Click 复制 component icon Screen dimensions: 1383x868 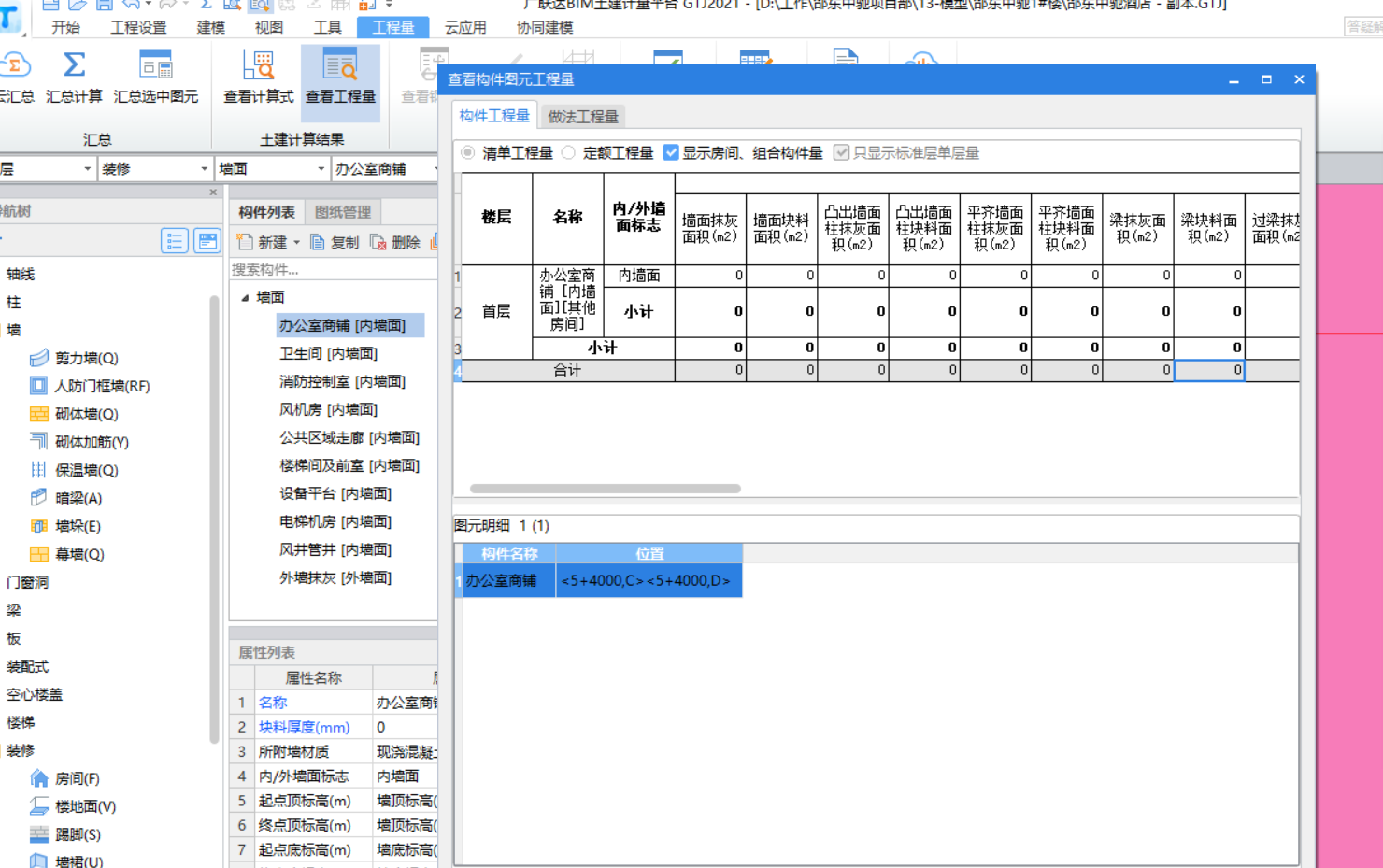pyautogui.click(x=318, y=242)
